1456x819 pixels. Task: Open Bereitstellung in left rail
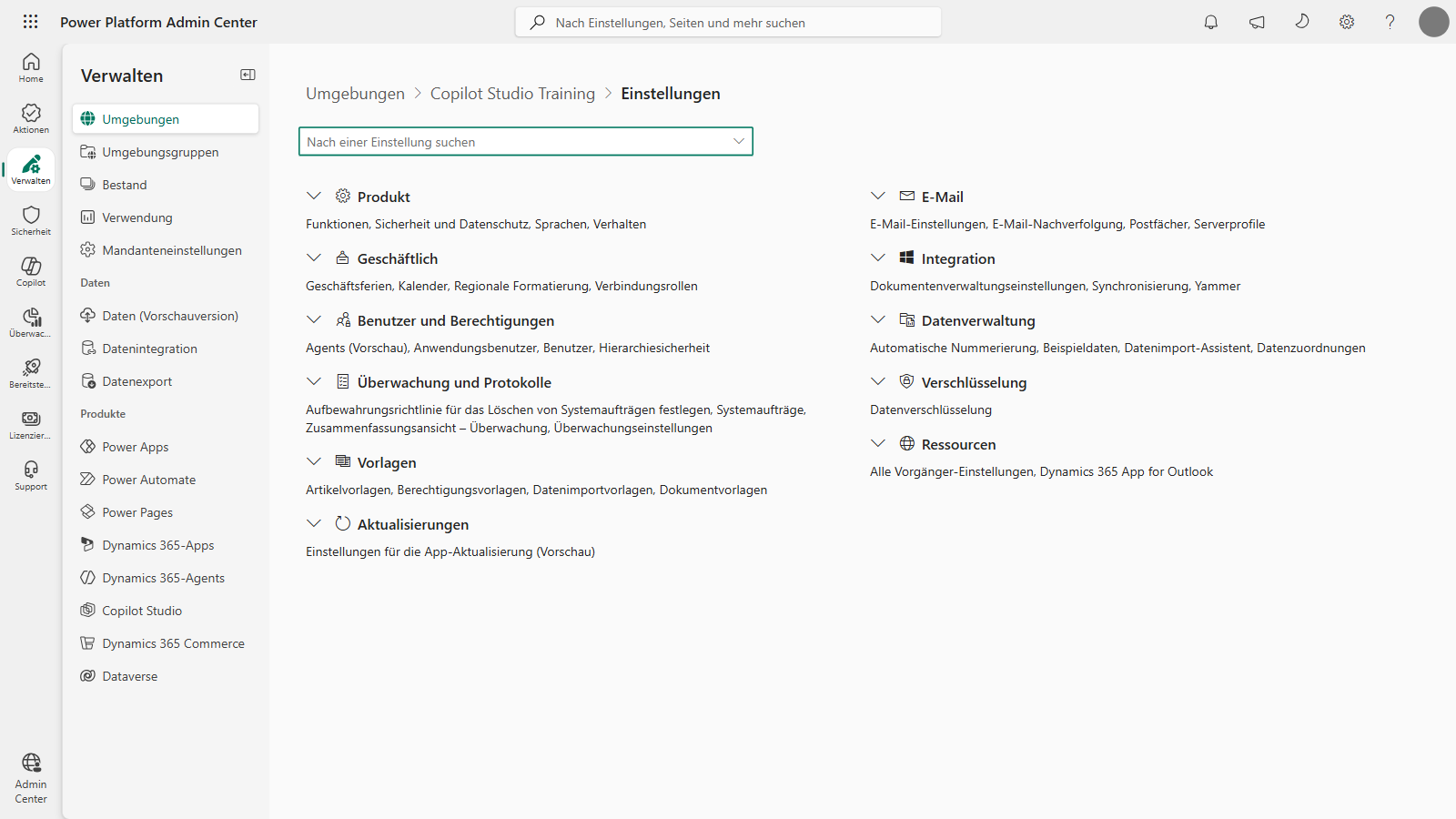pos(31,373)
